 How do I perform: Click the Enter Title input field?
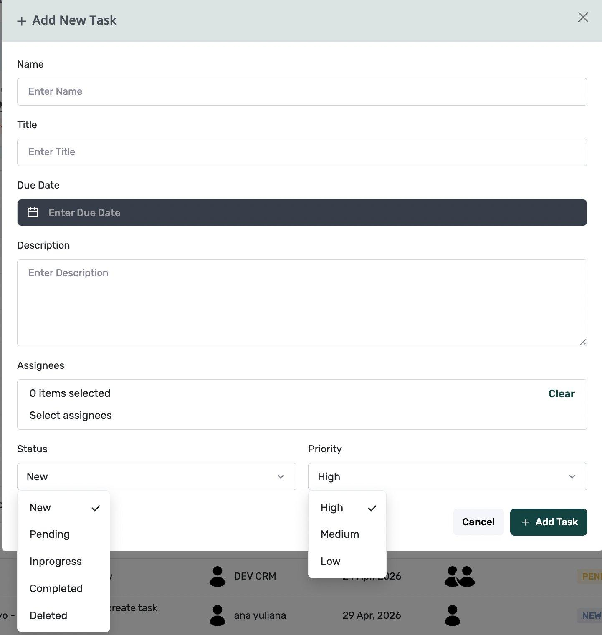(302, 152)
